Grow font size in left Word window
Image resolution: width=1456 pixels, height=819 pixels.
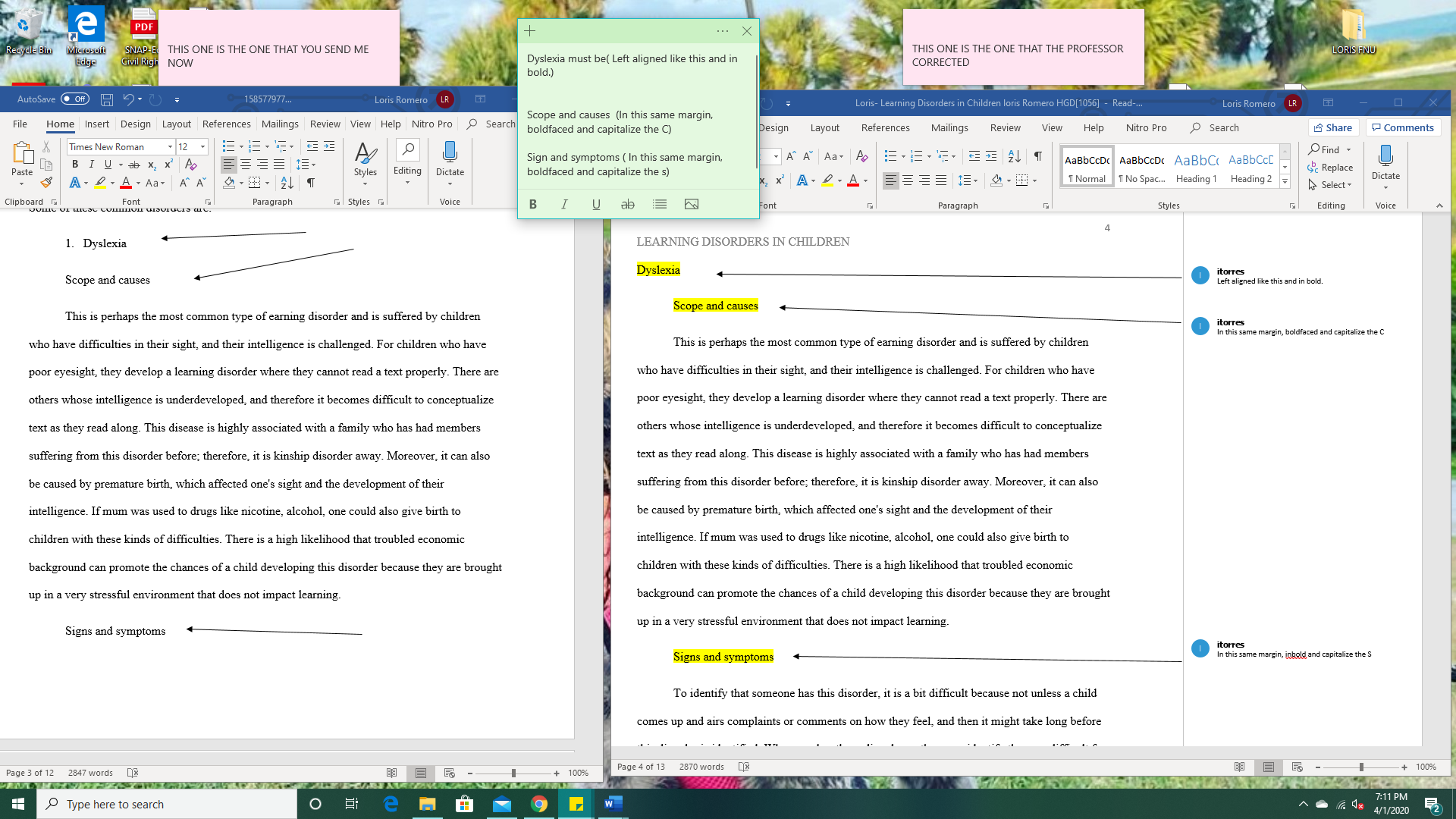coord(184,183)
